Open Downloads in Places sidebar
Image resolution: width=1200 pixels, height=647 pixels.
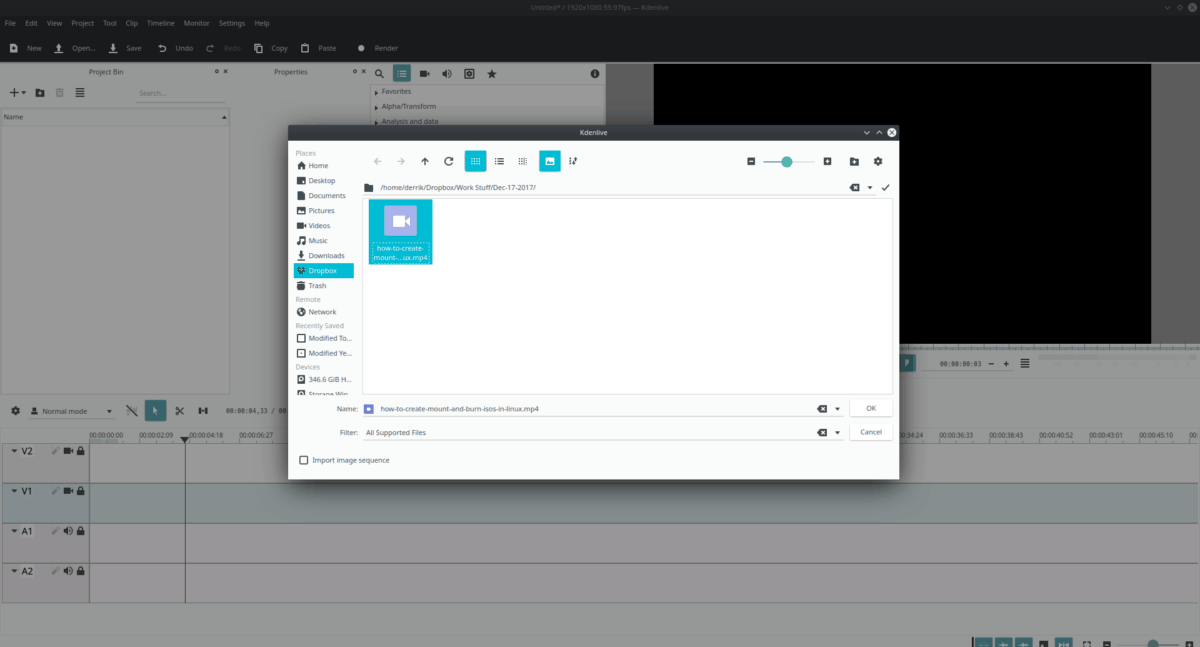pyautogui.click(x=323, y=256)
